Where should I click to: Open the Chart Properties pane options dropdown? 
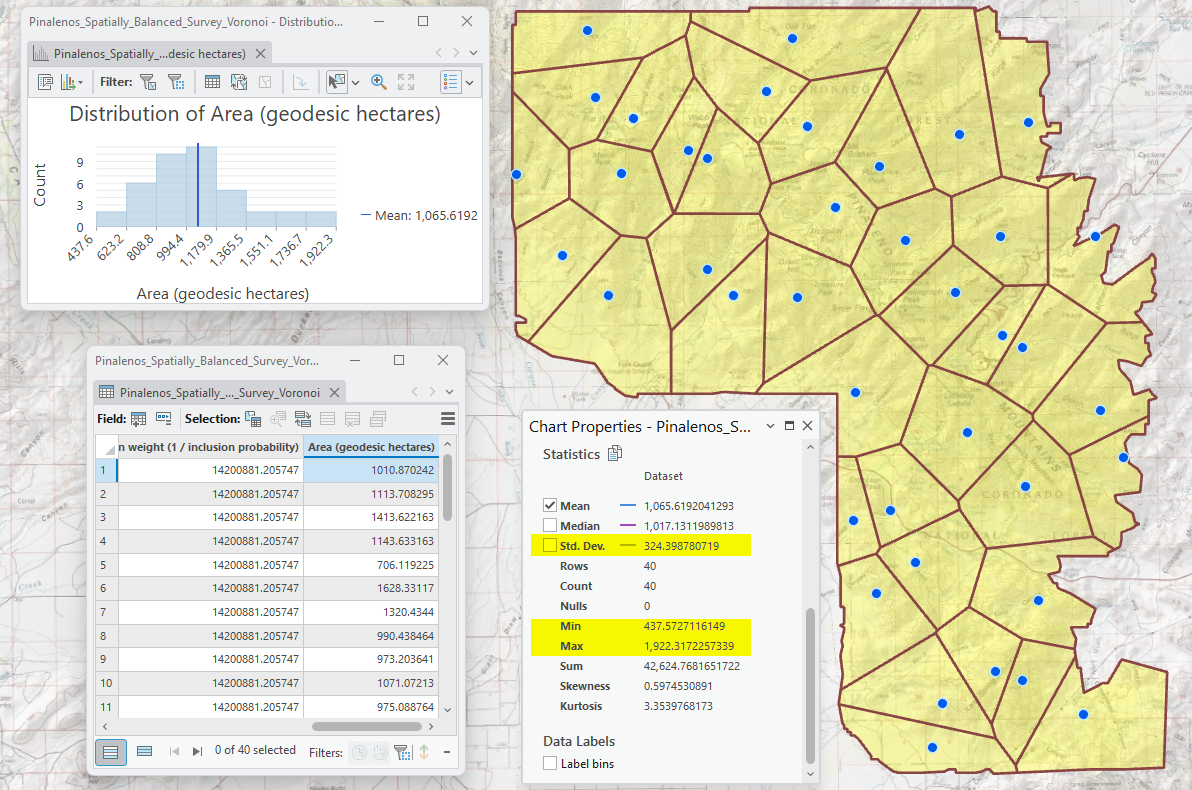[770, 426]
